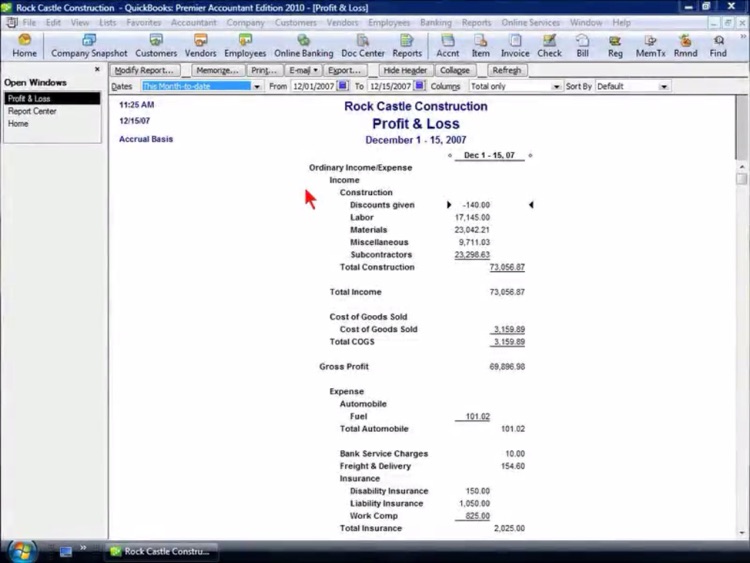Click the From date field 12/01/2007
Image resolution: width=750 pixels, height=563 pixels.
pos(313,87)
